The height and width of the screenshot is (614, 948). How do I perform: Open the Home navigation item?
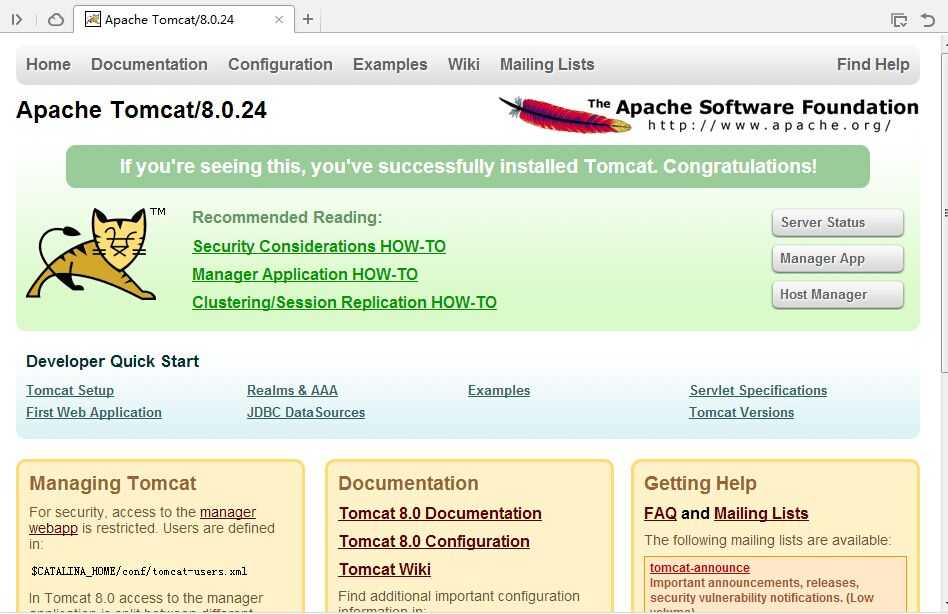pyautogui.click(x=48, y=65)
